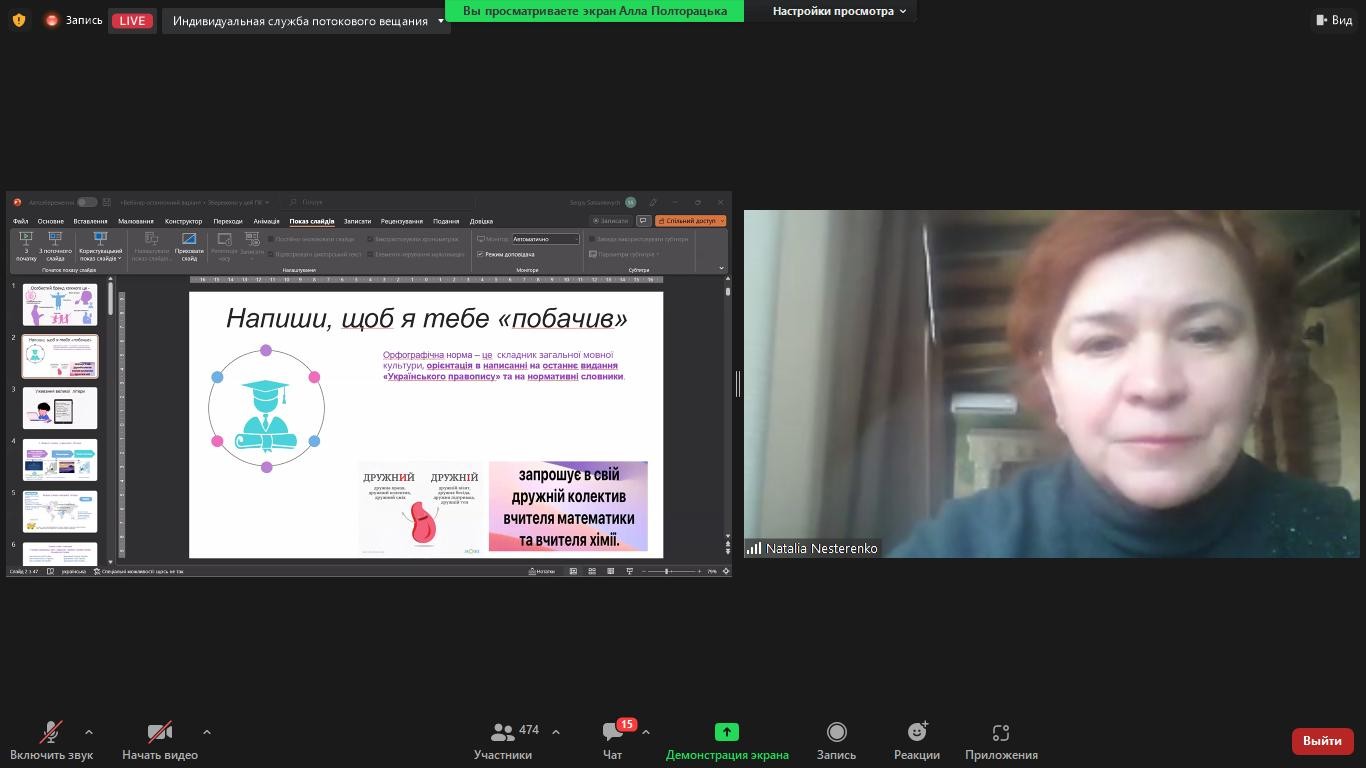Unmute using the microphone icon

click(51, 733)
